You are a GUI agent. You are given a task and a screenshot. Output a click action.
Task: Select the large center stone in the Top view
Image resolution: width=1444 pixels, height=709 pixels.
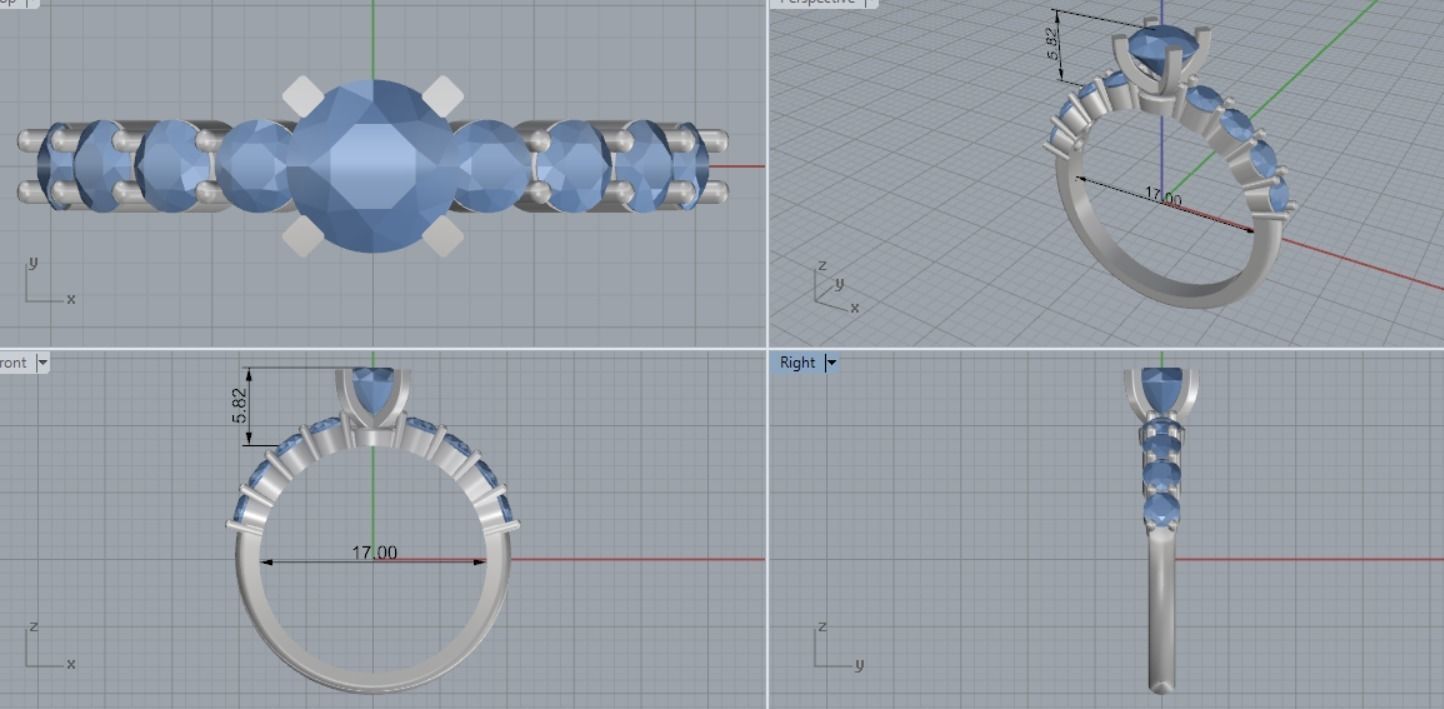pos(373,165)
